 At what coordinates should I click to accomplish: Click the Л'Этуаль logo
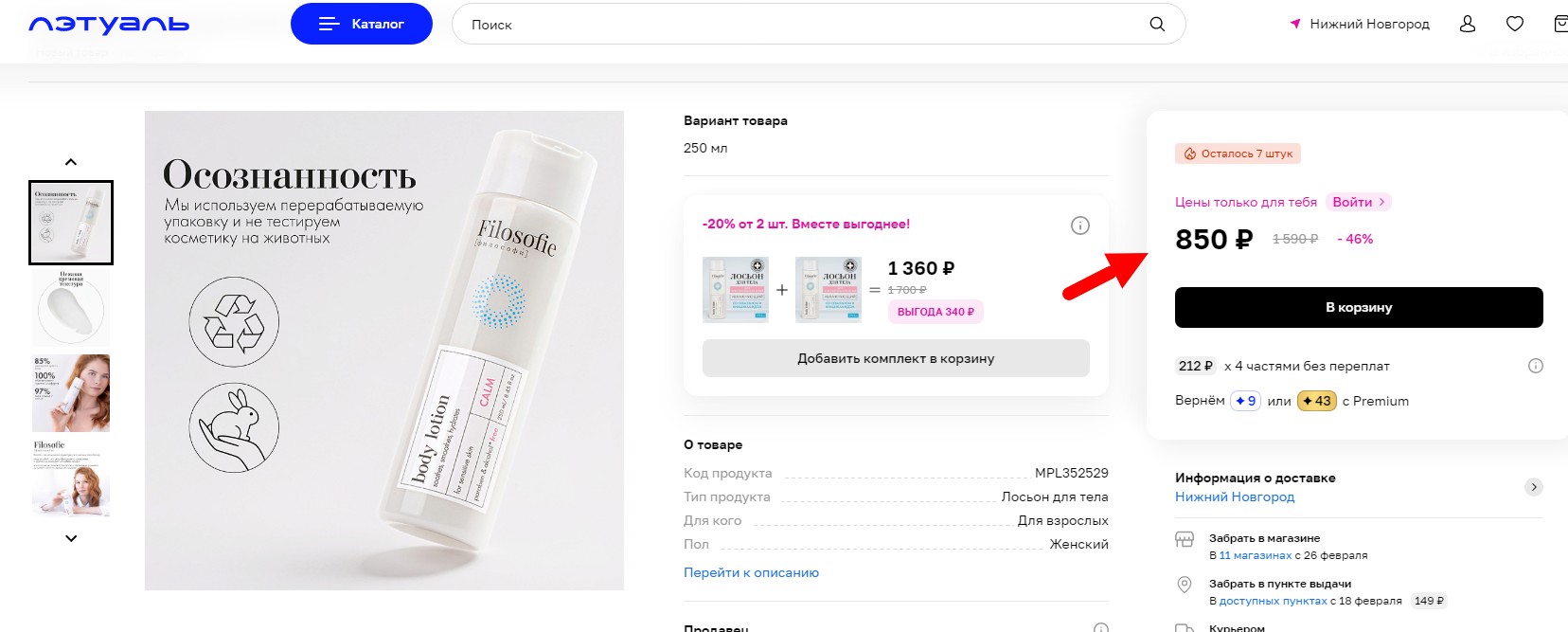(109, 25)
